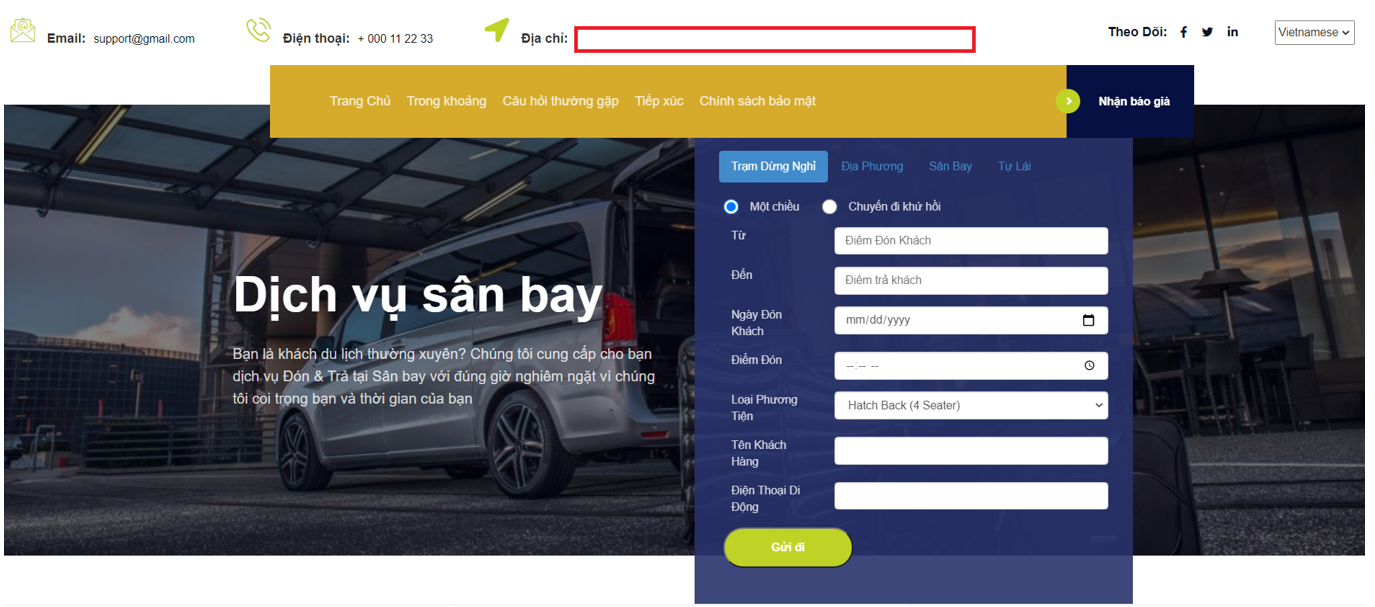Open the Câu hỏi thường gặp menu
Viewport: 1375px width, 607px height.
pyautogui.click(x=560, y=101)
